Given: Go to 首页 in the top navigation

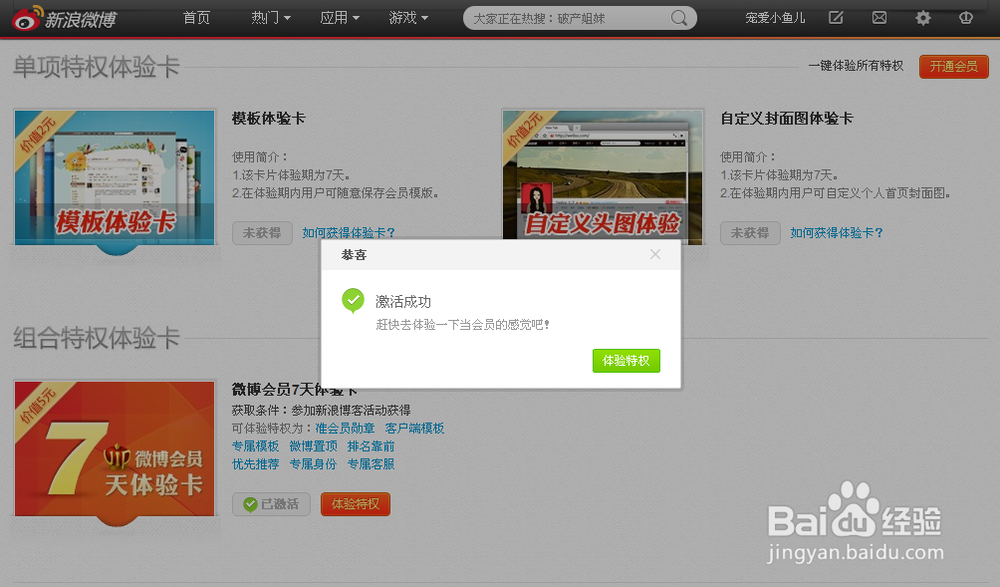Looking at the screenshot, I should click(196, 18).
